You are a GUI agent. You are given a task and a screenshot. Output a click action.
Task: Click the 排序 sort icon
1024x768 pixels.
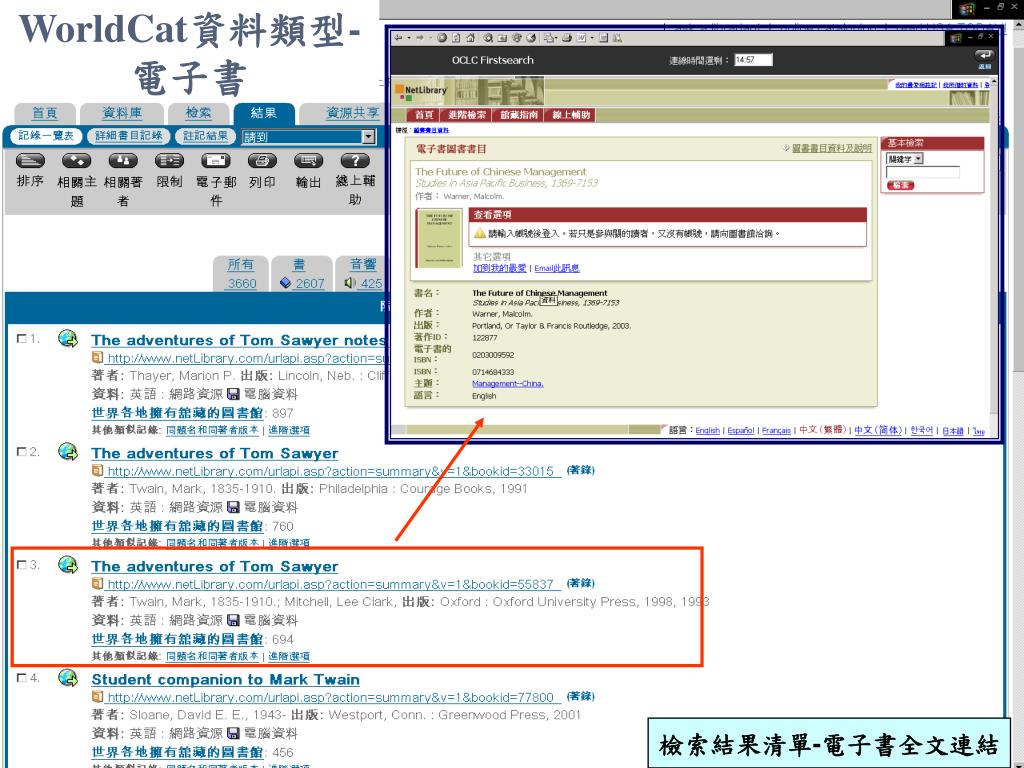pyautogui.click(x=30, y=161)
